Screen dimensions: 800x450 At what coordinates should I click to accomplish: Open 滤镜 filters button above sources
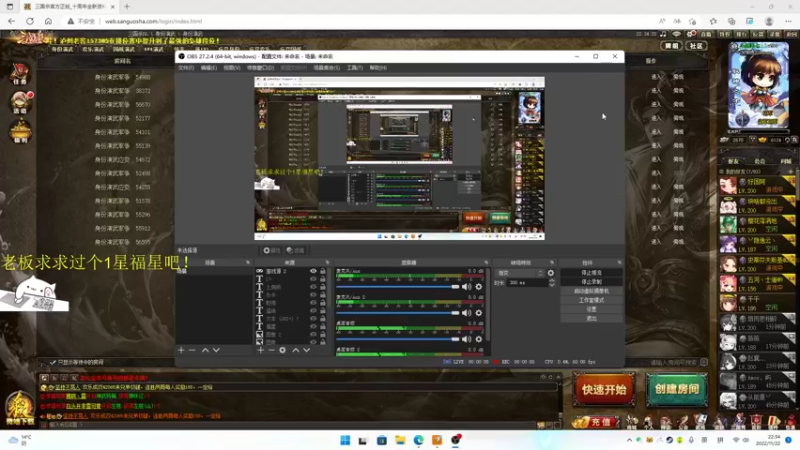pyautogui.click(x=295, y=251)
